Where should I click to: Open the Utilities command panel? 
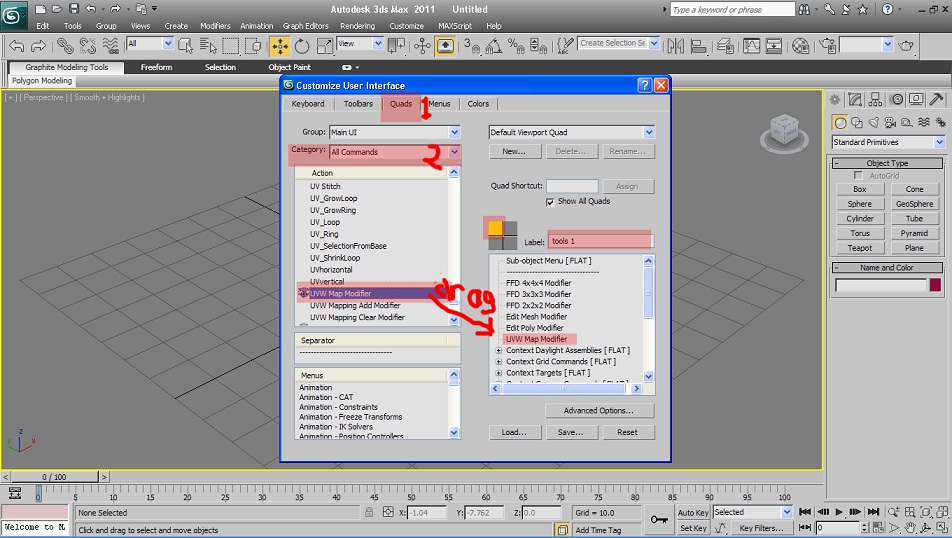[x=936, y=100]
